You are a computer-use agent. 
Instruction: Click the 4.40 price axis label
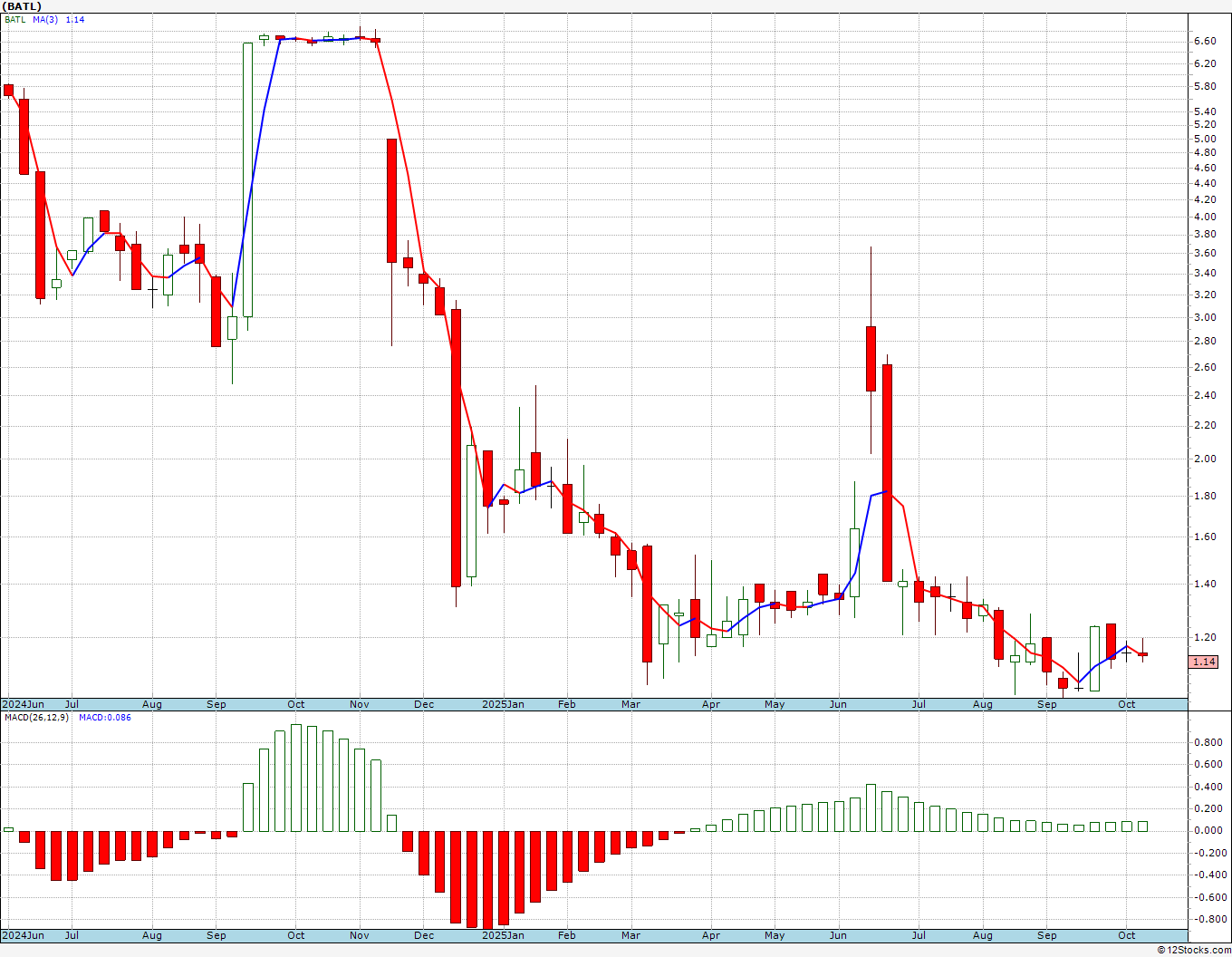point(1205,183)
